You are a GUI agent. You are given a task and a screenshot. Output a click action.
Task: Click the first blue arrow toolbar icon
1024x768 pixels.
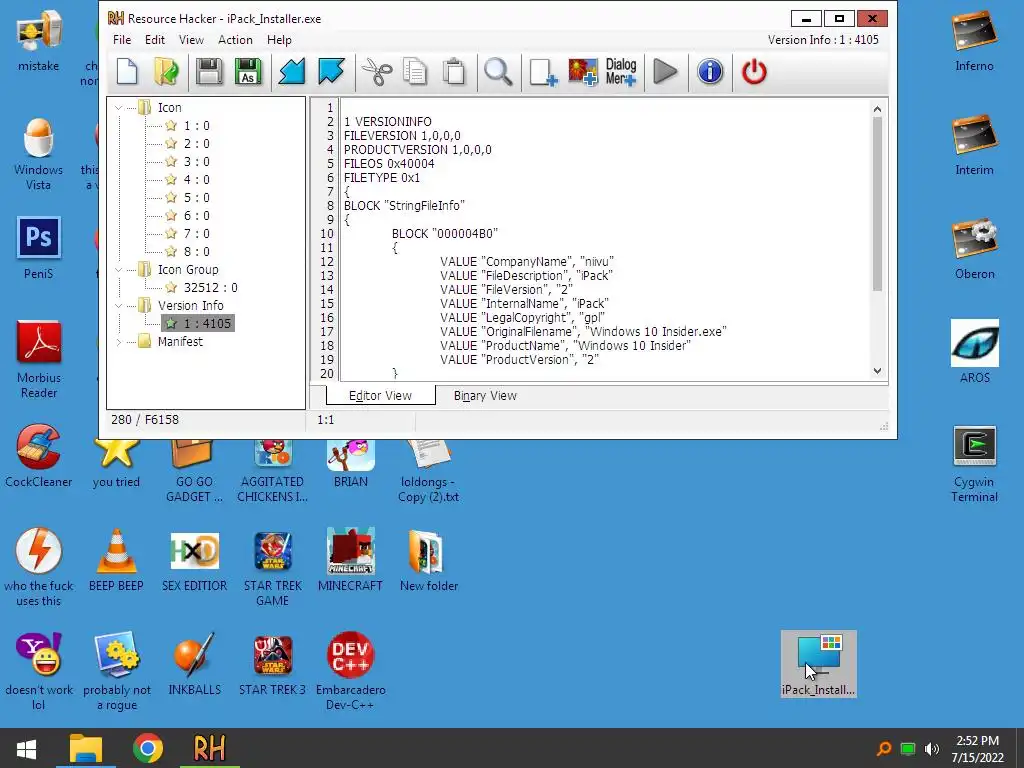point(291,72)
